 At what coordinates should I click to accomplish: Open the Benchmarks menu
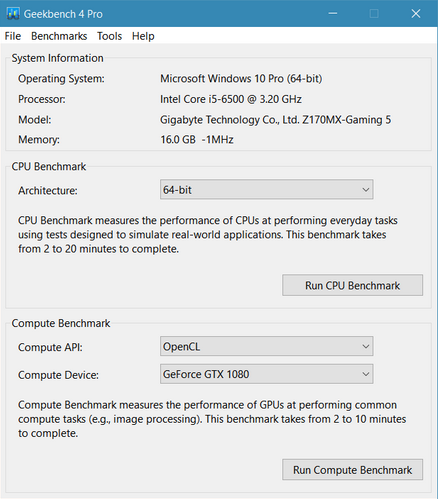pyautogui.click(x=59, y=36)
